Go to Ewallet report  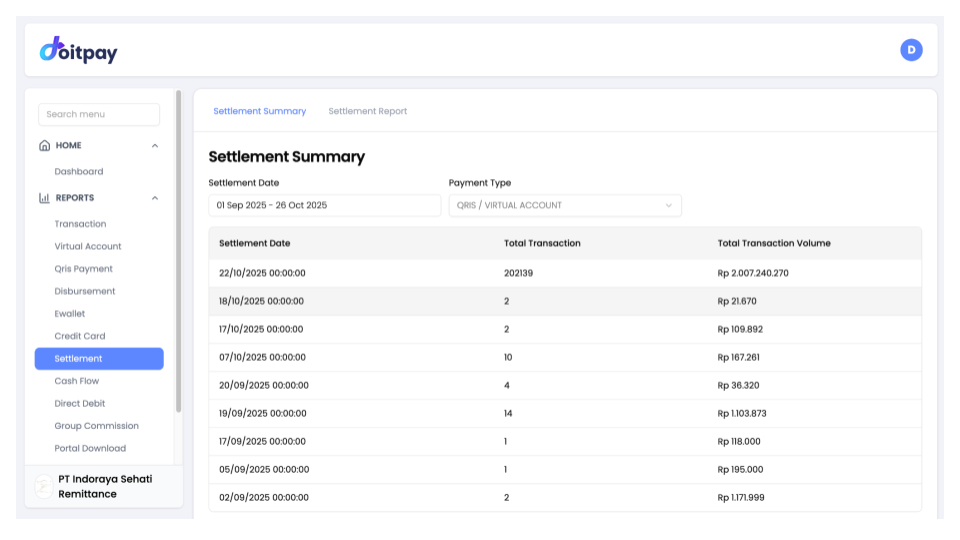point(70,313)
